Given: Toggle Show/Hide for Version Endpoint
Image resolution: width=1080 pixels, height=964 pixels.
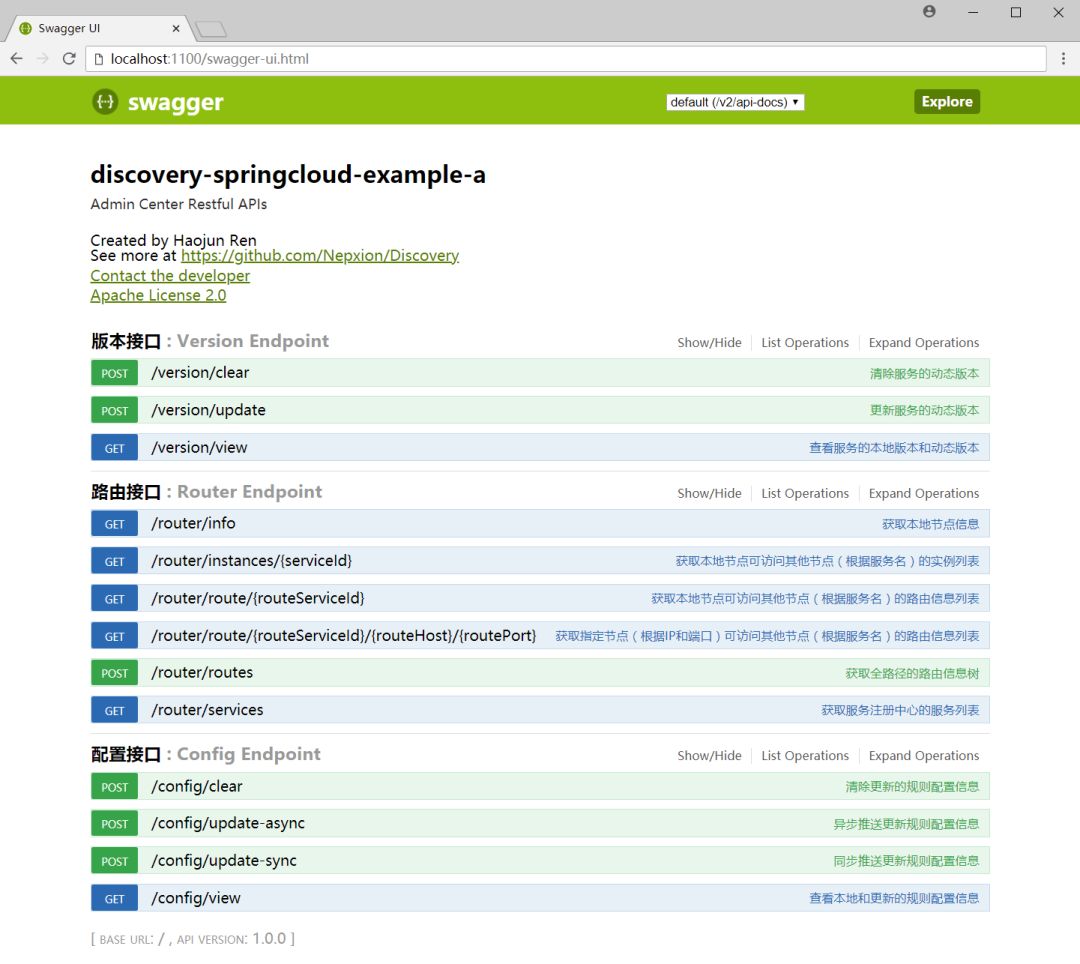Looking at the screenshot, I should coord(709,342).
